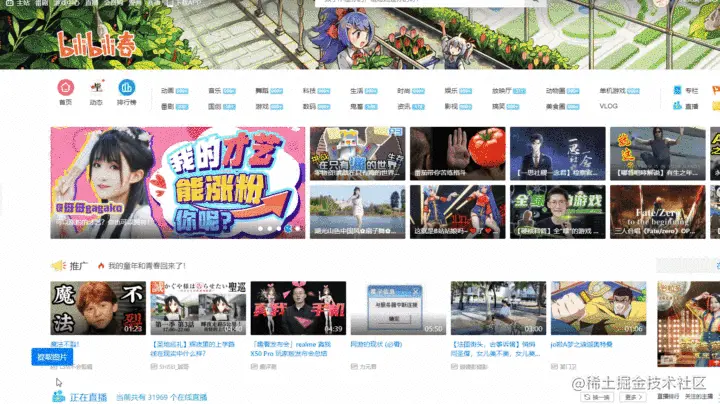Screen dimensions: 720x404
Task: Open the 01:06 jo和A梦 video thumbnail
Action: [x=598, y=308]
